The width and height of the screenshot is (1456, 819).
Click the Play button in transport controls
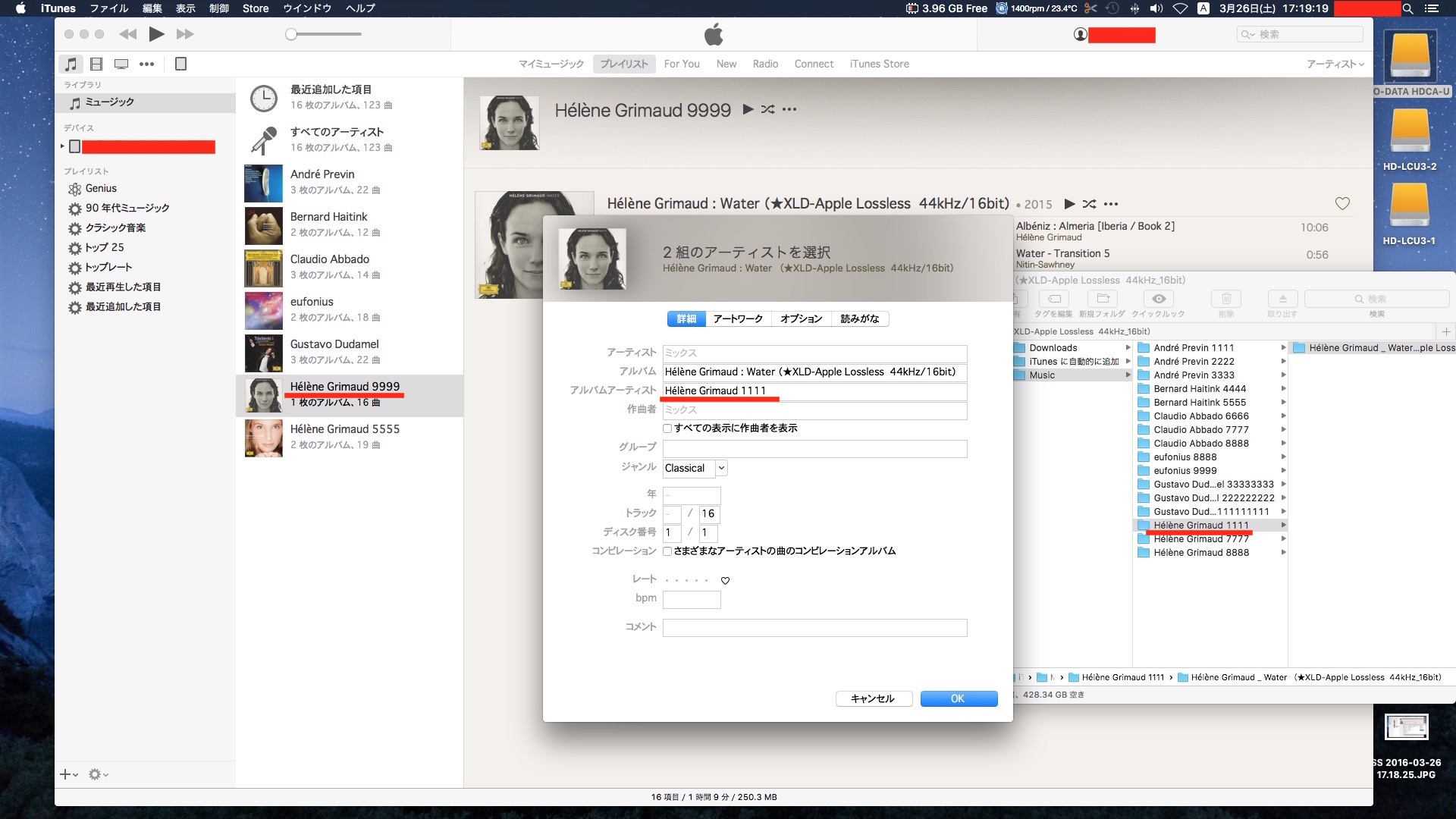tap(157, 34)
